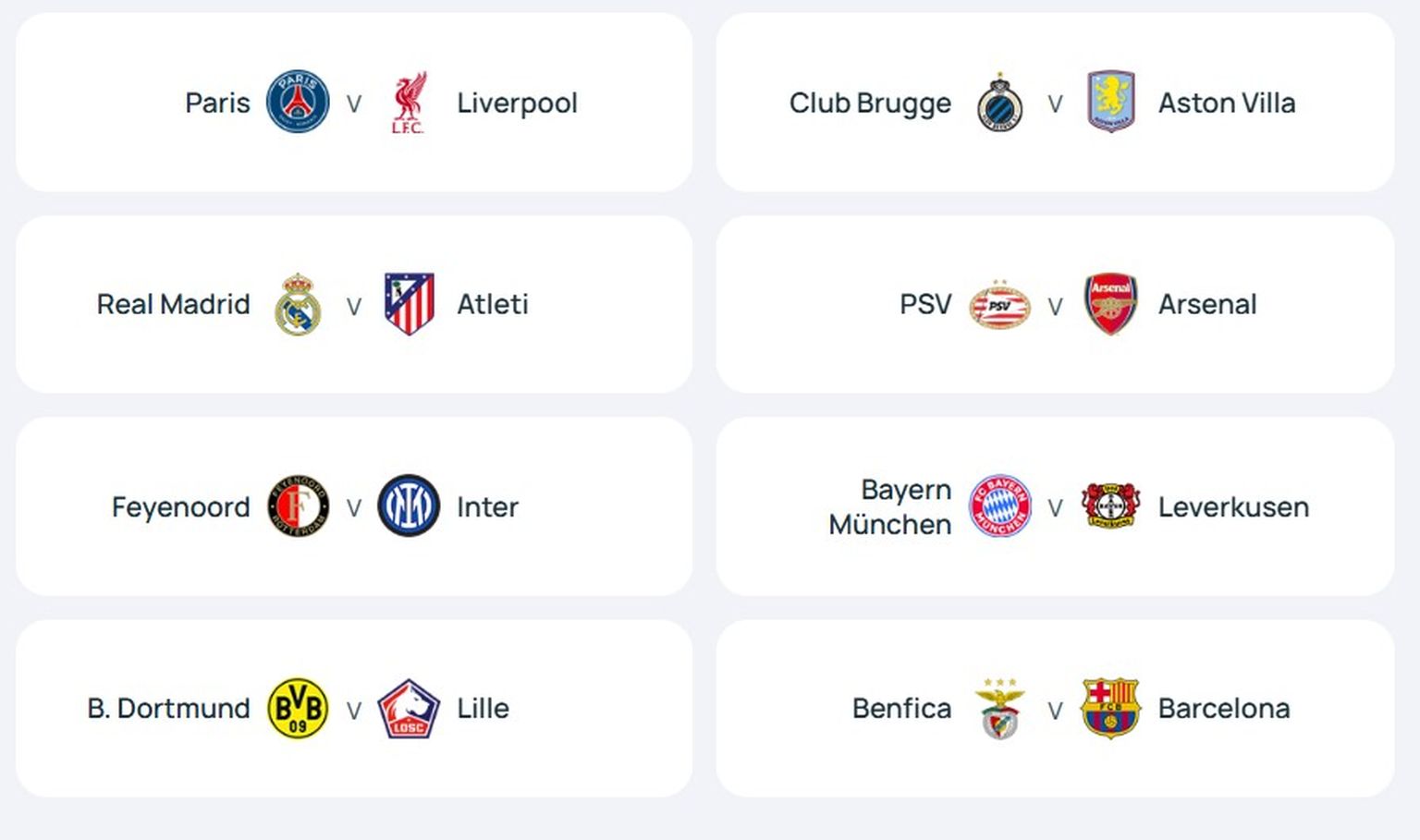Click the Aston Villa badge
1420x840 pixels.
pos(1110,102)
